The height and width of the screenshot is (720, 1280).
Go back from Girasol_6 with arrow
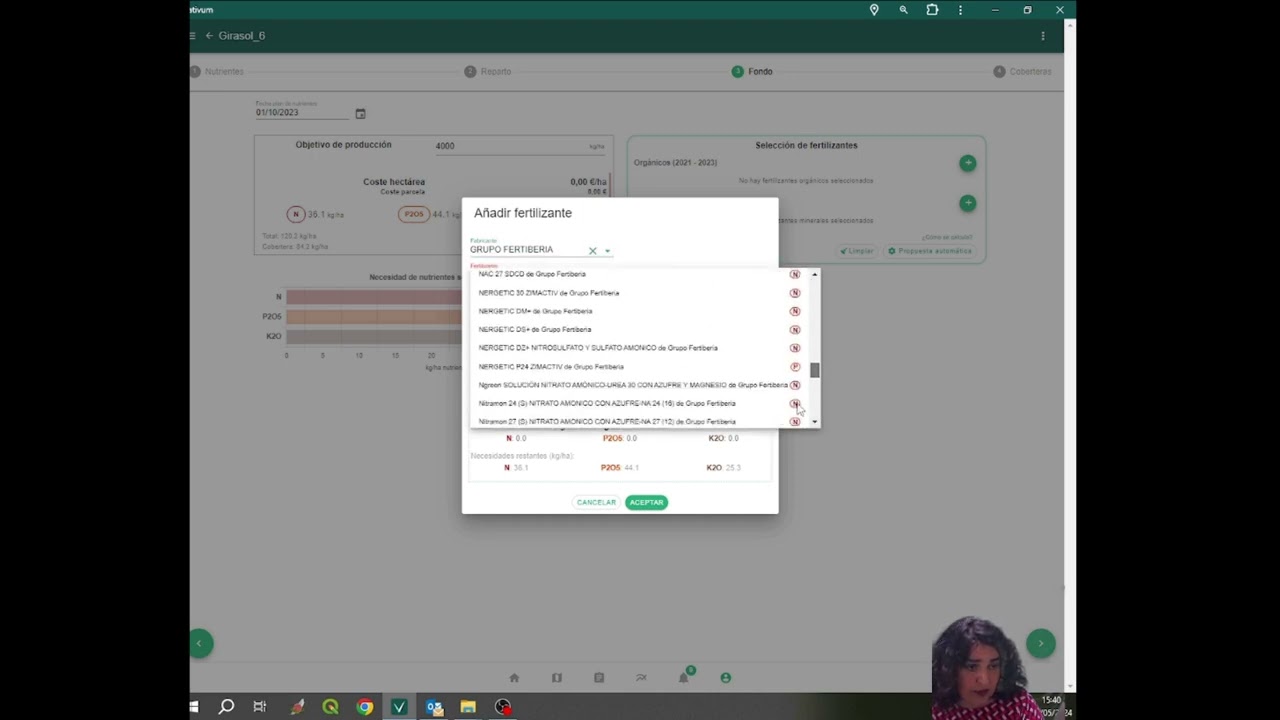209,36
